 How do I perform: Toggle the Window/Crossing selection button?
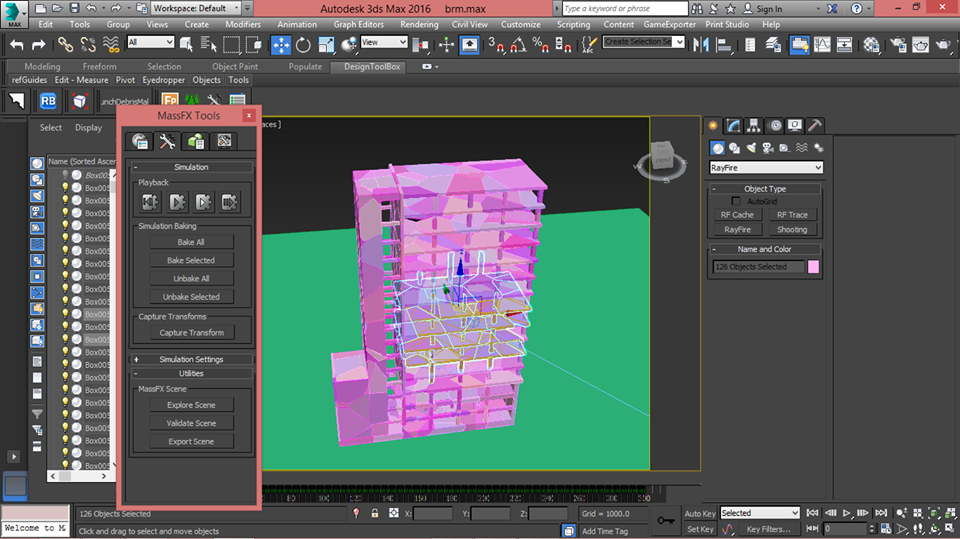[x=254, y=45]
